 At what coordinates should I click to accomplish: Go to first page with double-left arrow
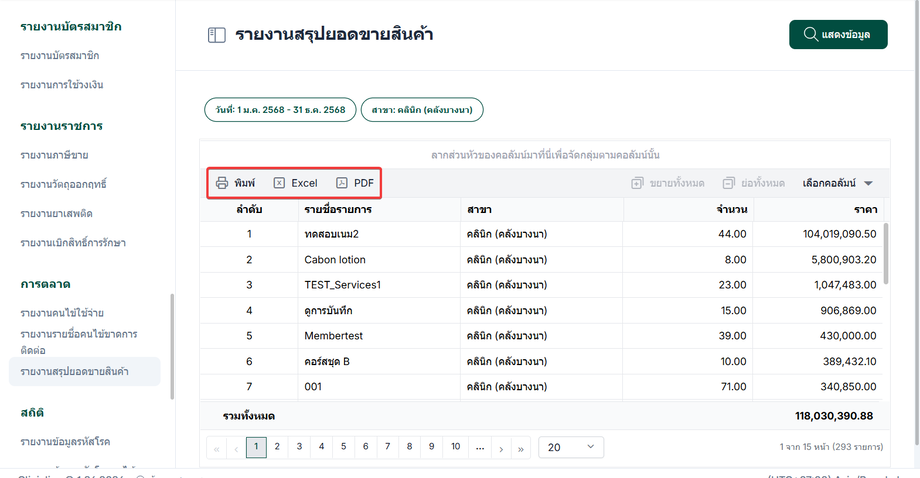217,449
